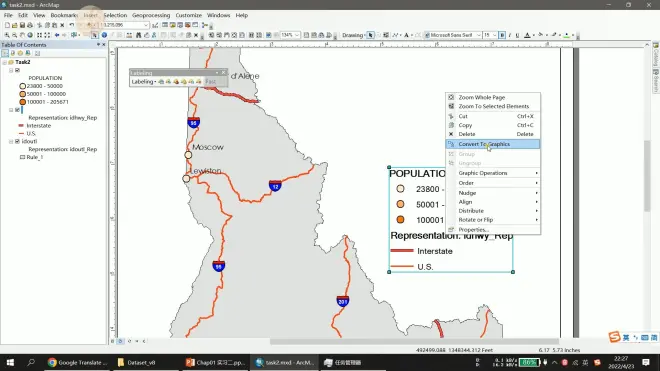
Task: Open the Geoprocessing menu
Action: click(x=151, y=15)
